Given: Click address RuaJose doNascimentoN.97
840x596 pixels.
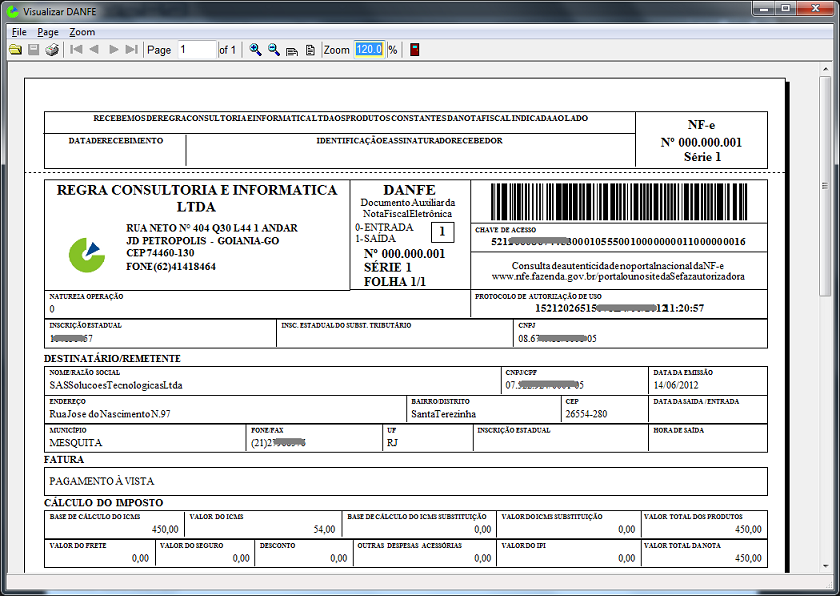Looking at the screenshot, I should [x=110, y=414].
